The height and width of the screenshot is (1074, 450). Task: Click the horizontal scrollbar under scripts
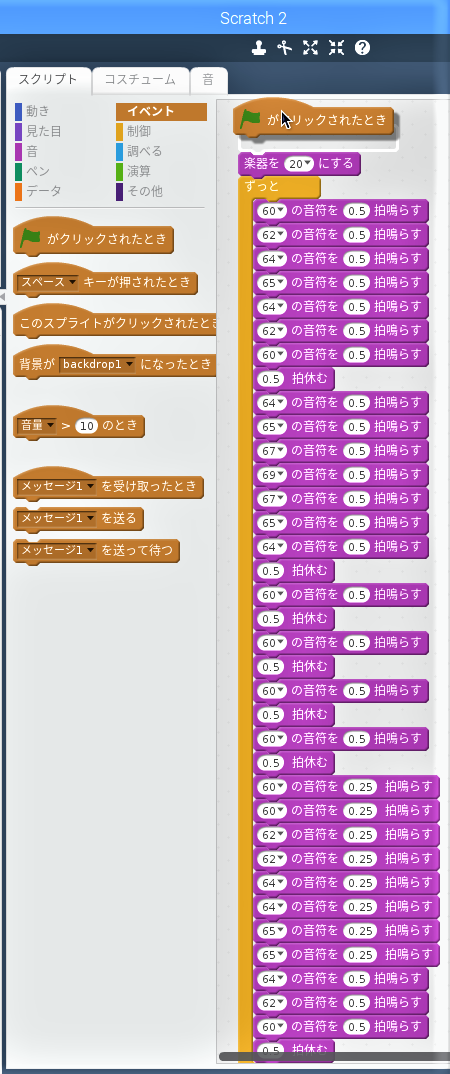(334, 1057)
